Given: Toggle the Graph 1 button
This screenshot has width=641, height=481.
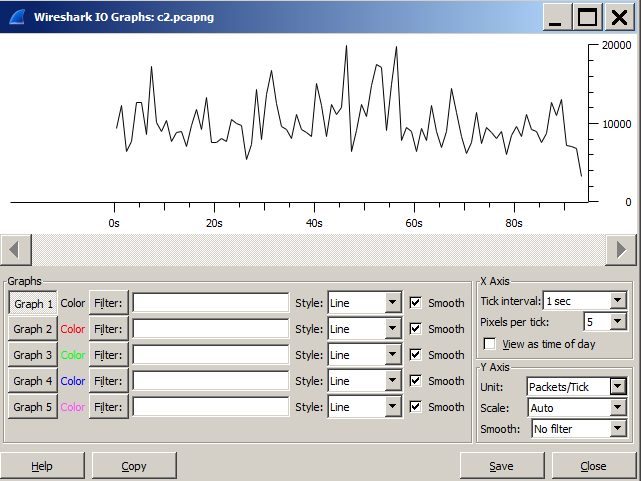Looking at the screenshot, I should [x=33, y=303].
